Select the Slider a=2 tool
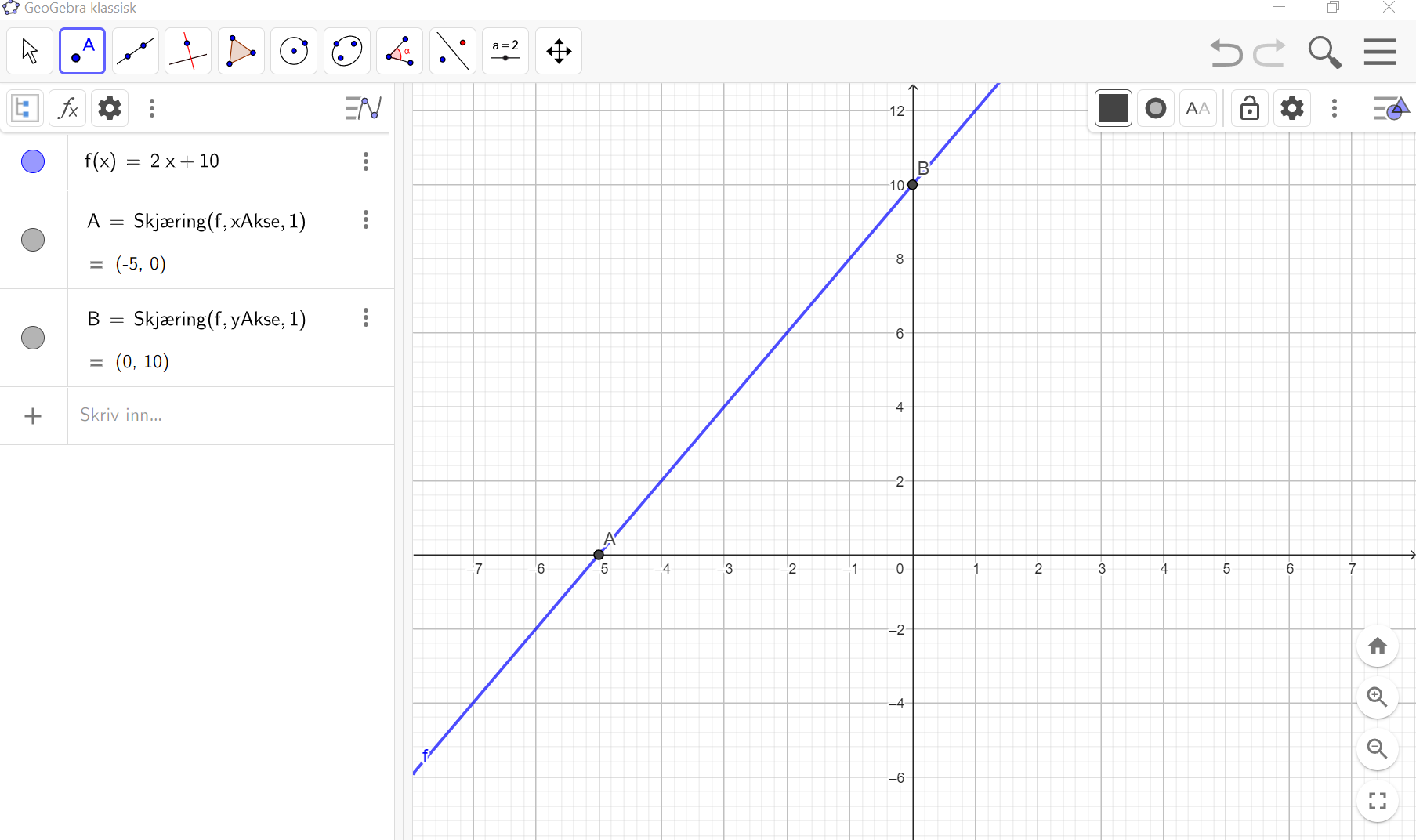This screenshot has height=840, width=1416. pyautogui.click(x=505, y=51)
